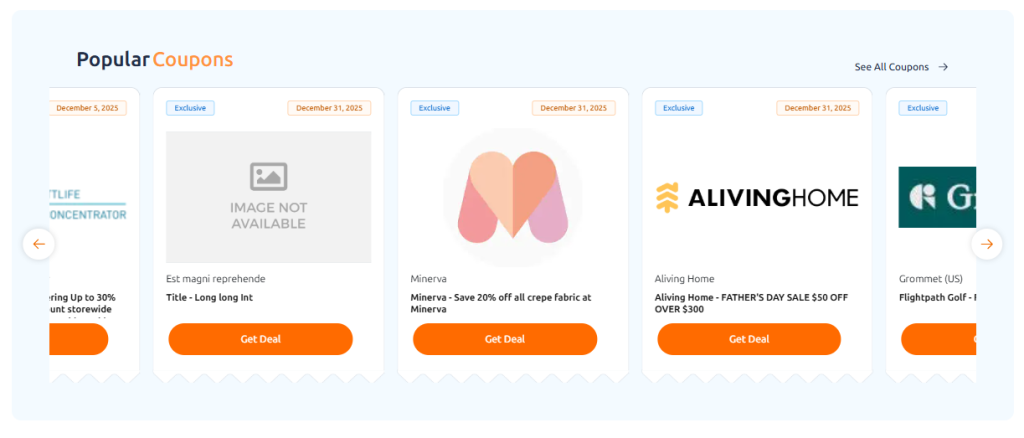Click the Flightpath Golf coupon title
The width and height of the screenshot is (1024, 438).
937,297
